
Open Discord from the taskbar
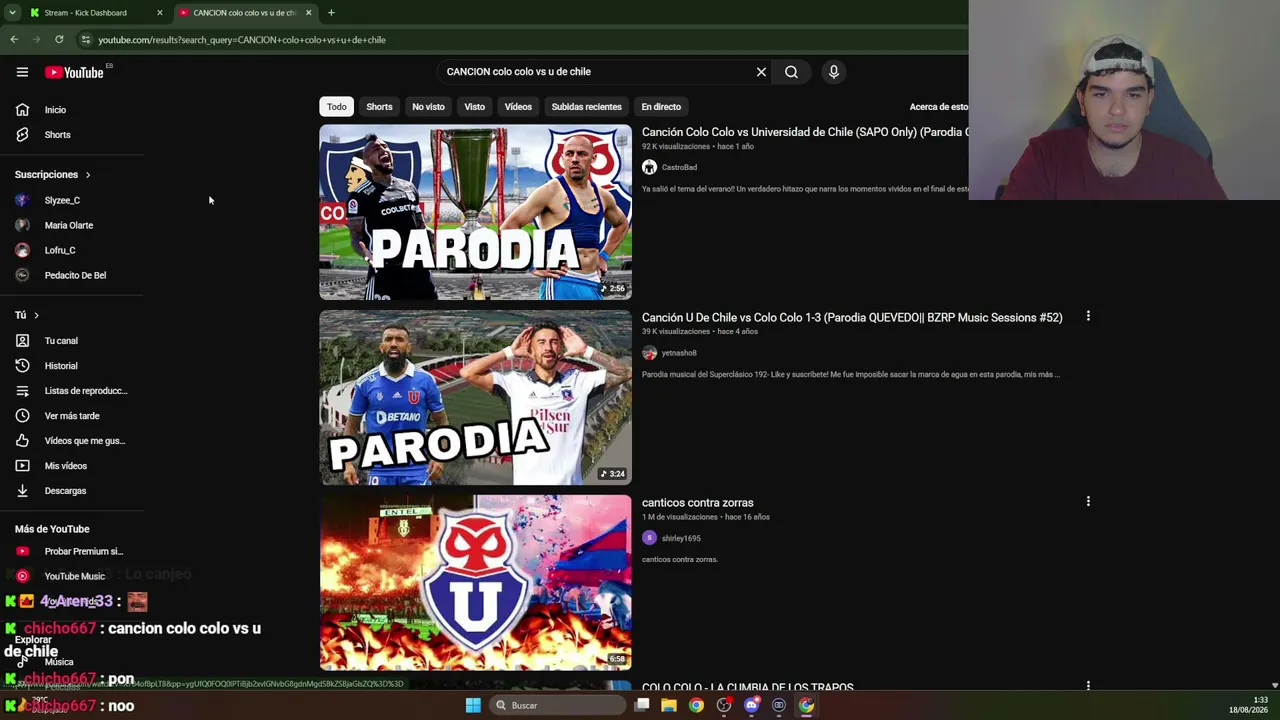[751, 705]
